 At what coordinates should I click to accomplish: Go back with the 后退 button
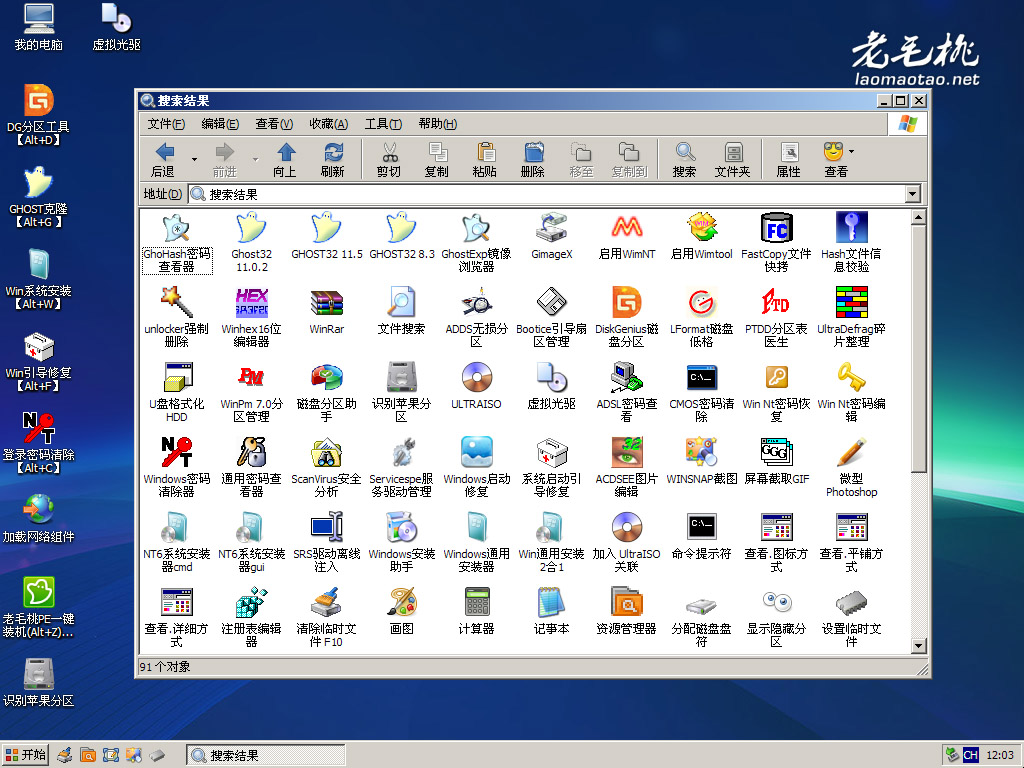(x=164, y=160)
